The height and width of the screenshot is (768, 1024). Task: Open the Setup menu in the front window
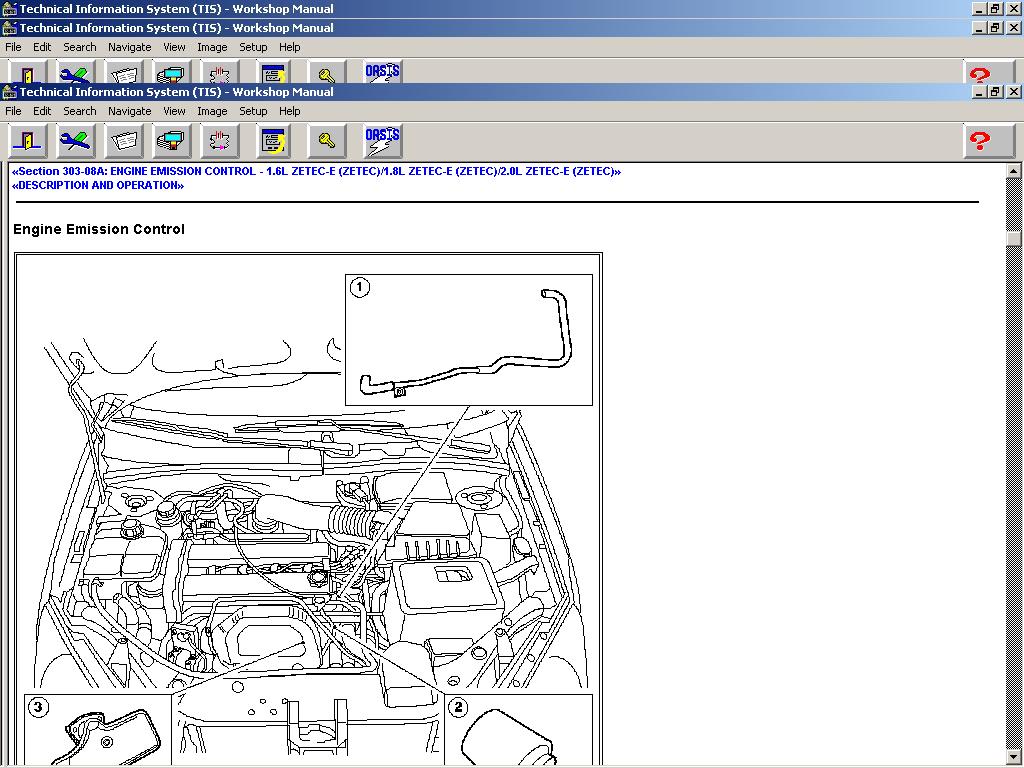253,111
